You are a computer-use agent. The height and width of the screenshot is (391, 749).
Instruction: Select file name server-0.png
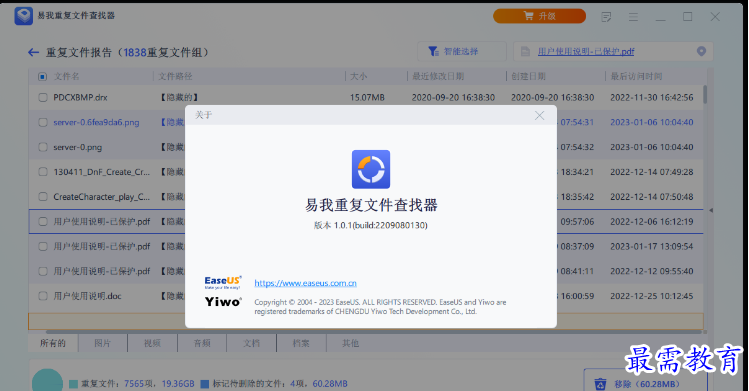point(77,147)
